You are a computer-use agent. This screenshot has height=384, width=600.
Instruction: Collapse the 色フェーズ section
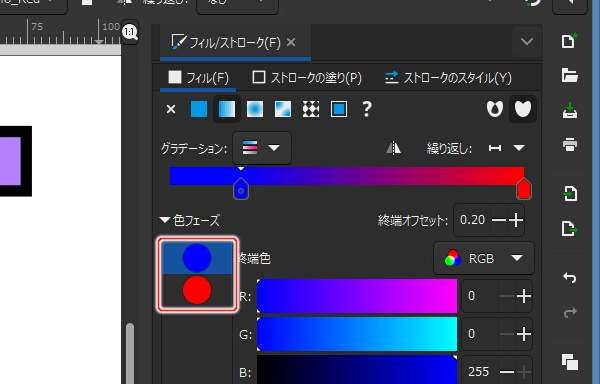tap(165, 220)
